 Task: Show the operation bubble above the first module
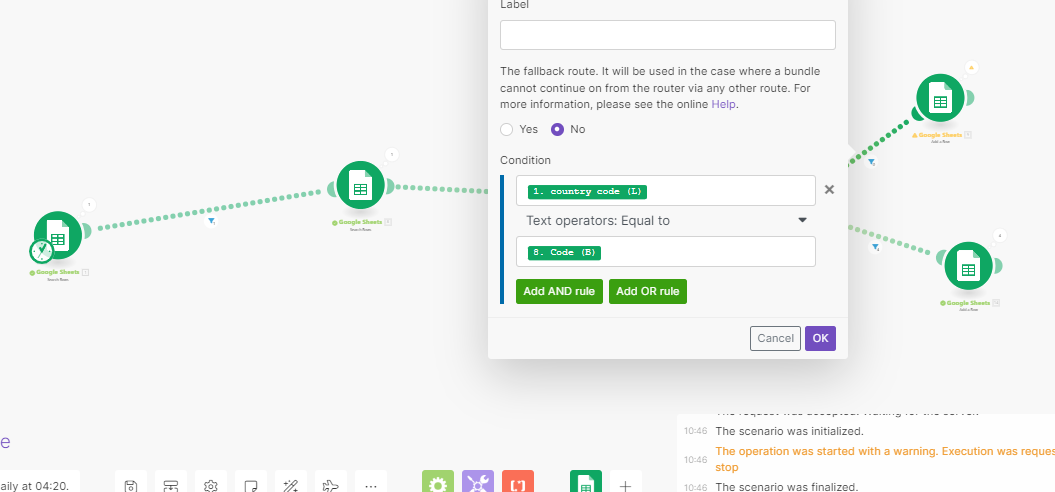tap(89, 205)
